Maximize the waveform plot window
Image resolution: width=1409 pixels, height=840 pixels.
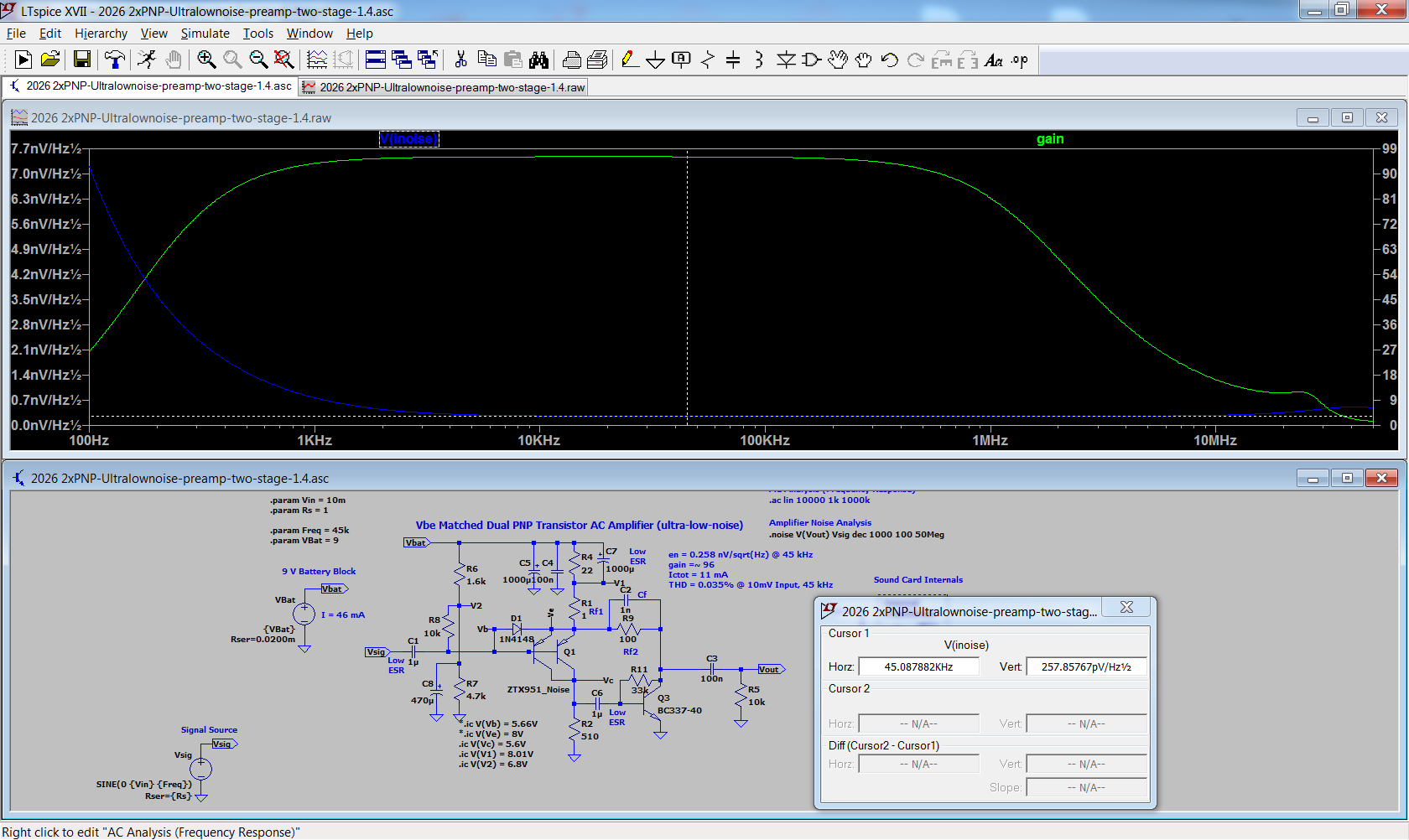1347,117
